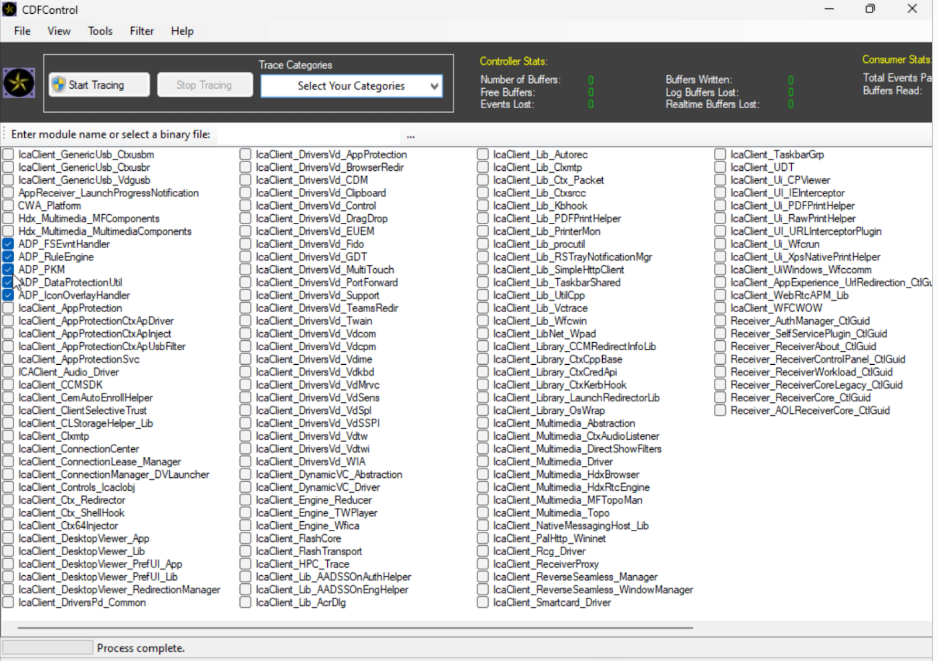
Task: Open the Tools menu
Action: (x=100, y=31)
